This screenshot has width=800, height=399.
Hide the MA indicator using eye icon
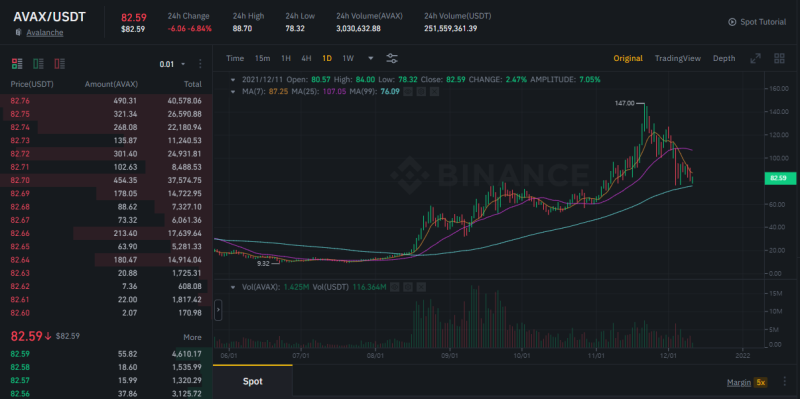coord(408,92)
